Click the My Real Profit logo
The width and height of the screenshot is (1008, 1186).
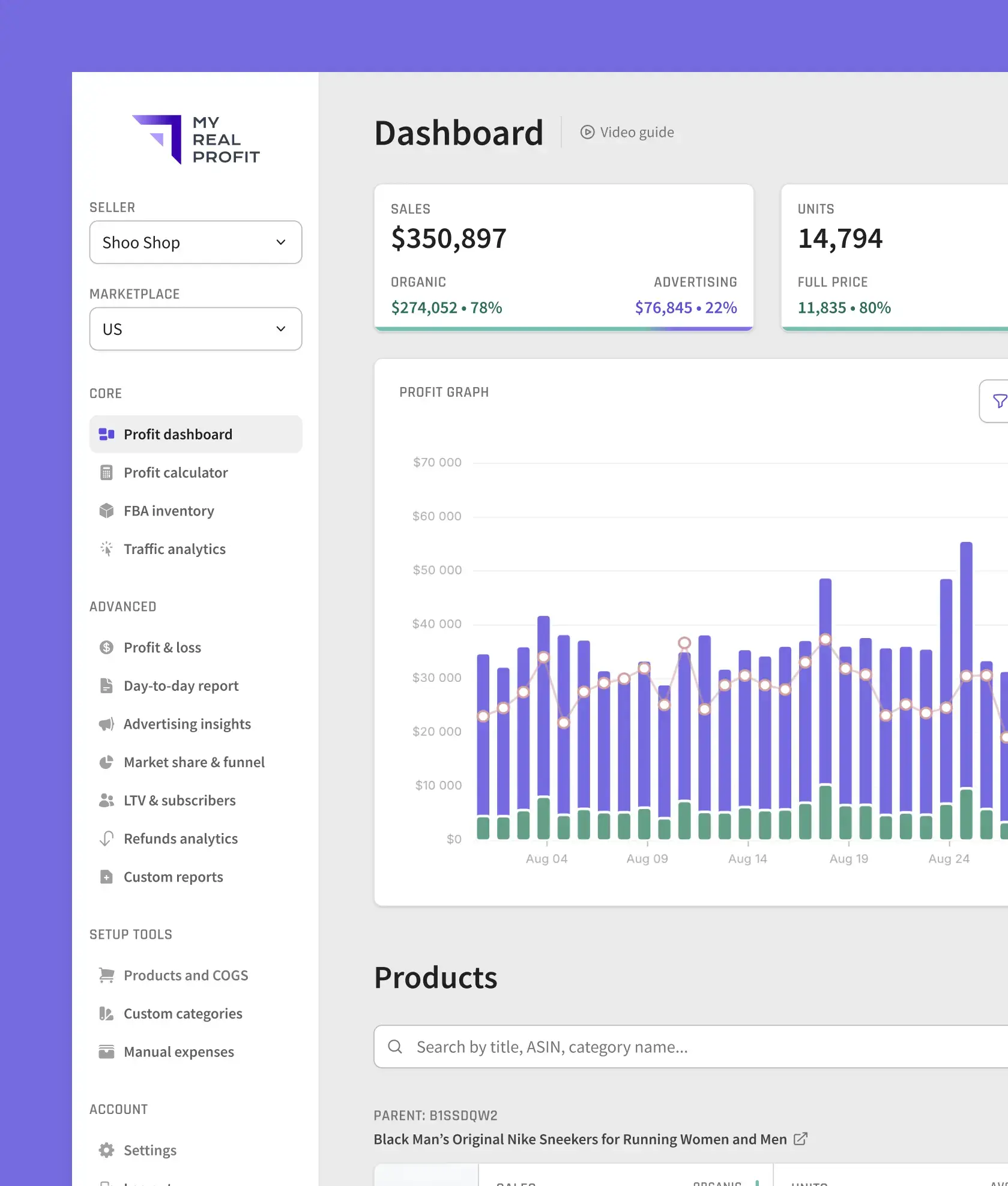click(x=196, y=140)
